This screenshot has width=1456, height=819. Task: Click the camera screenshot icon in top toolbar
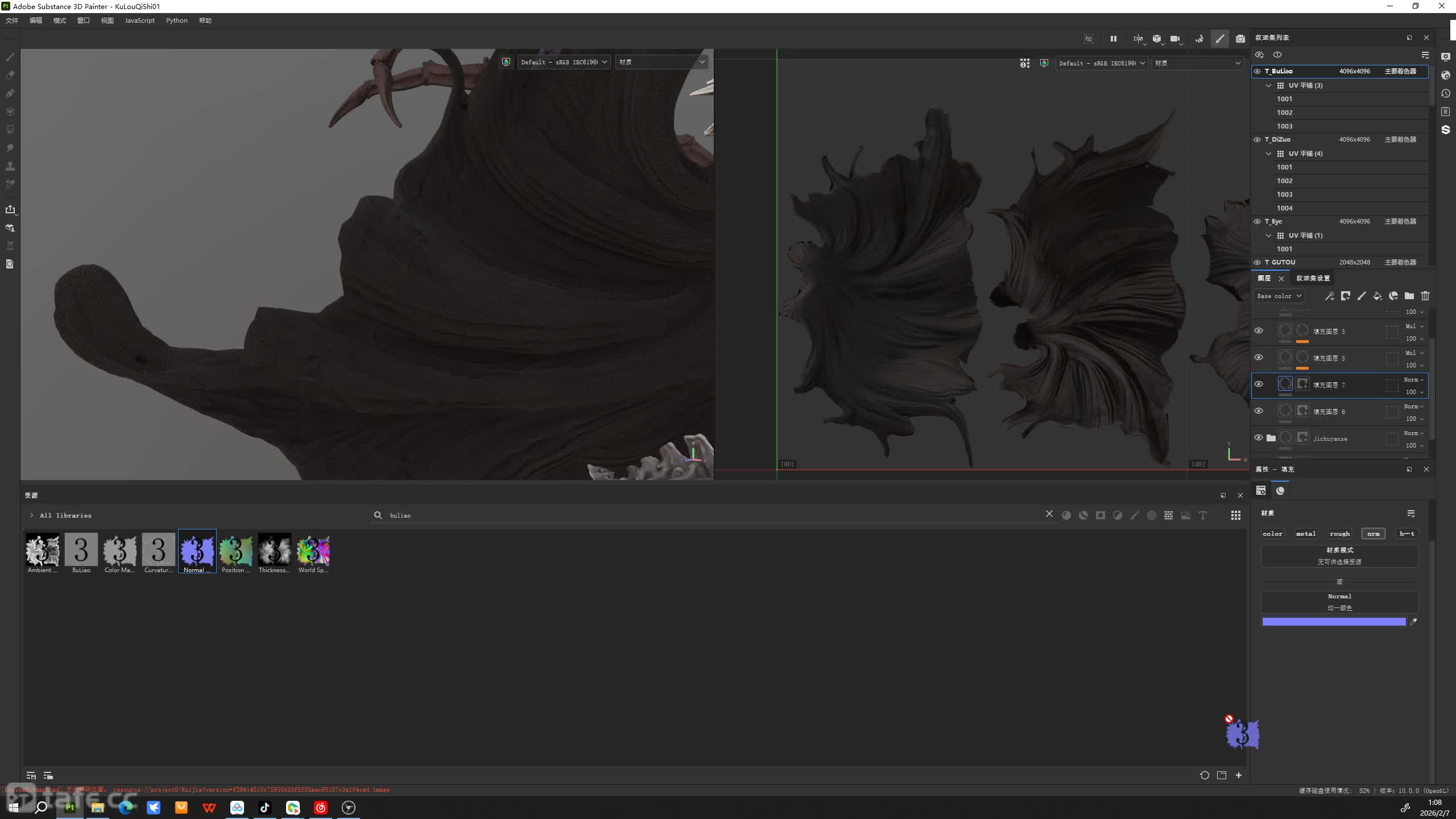click(x=1240, y=39)
